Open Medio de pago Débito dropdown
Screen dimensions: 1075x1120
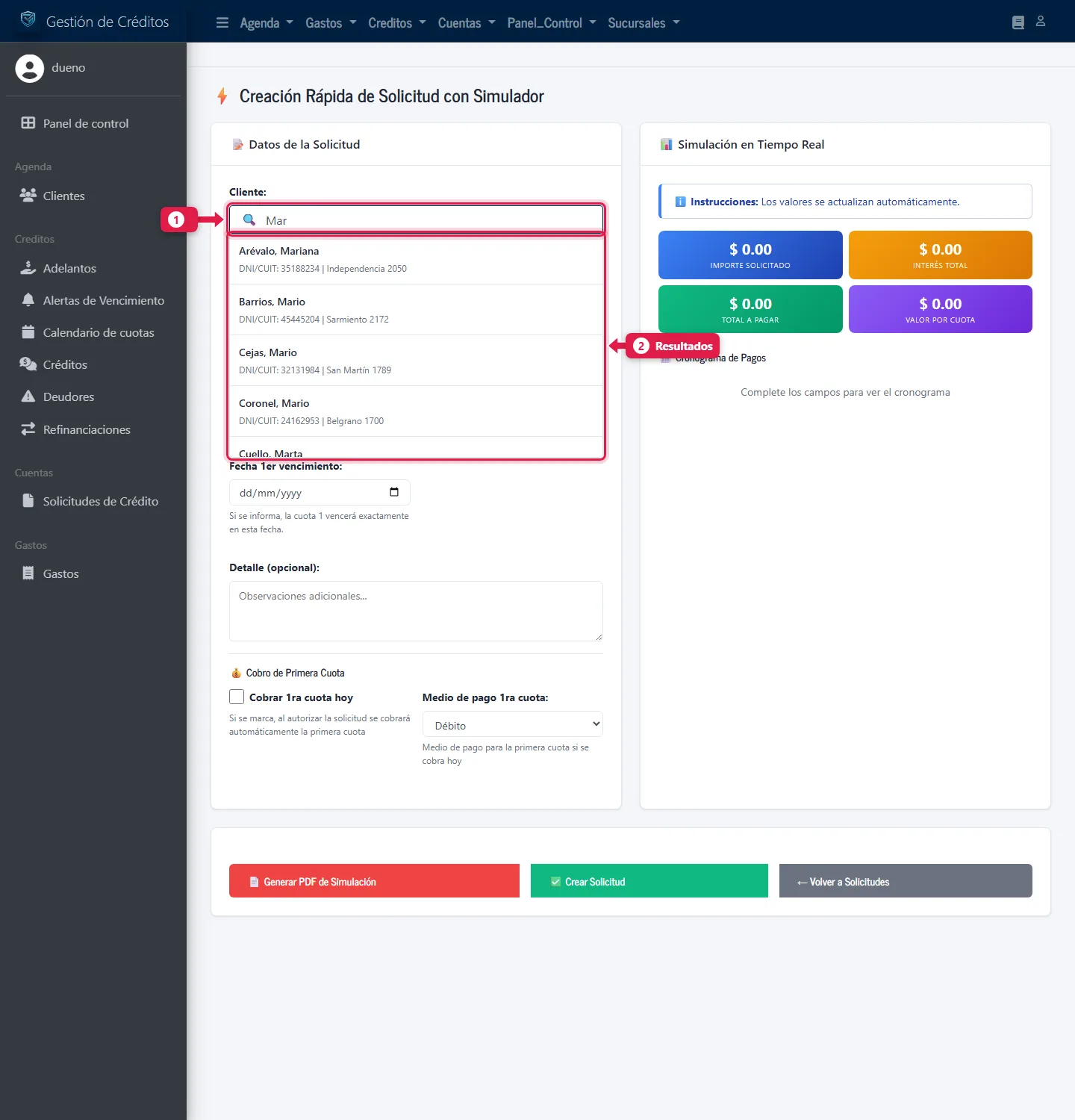pos(512,724)
